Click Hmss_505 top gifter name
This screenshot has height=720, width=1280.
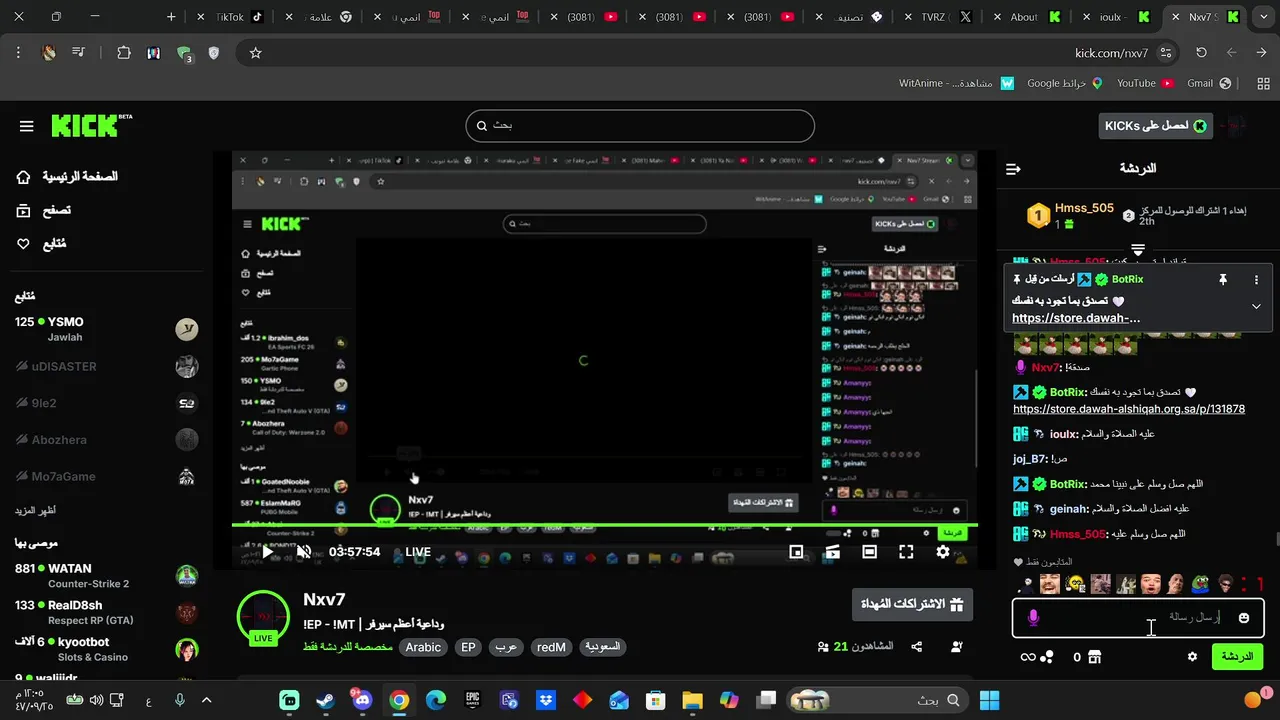(x=1084, y=208)
